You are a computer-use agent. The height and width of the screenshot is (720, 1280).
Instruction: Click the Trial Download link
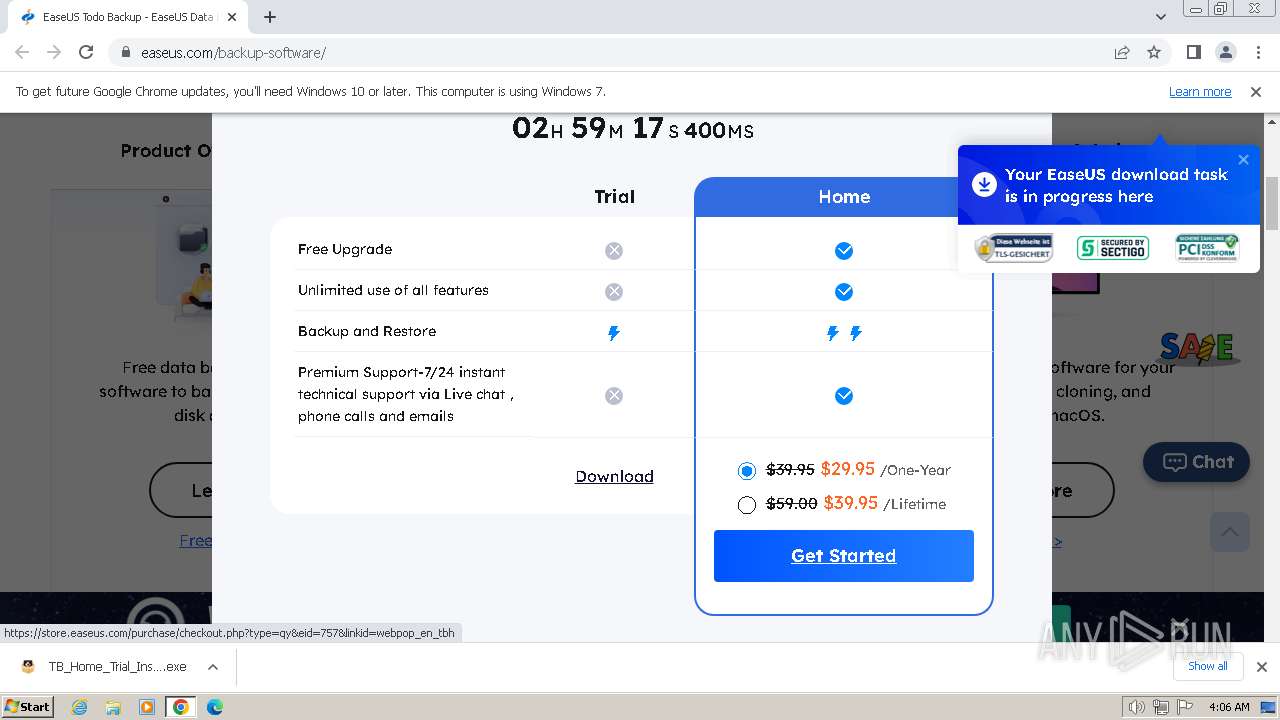click(614, 477)
